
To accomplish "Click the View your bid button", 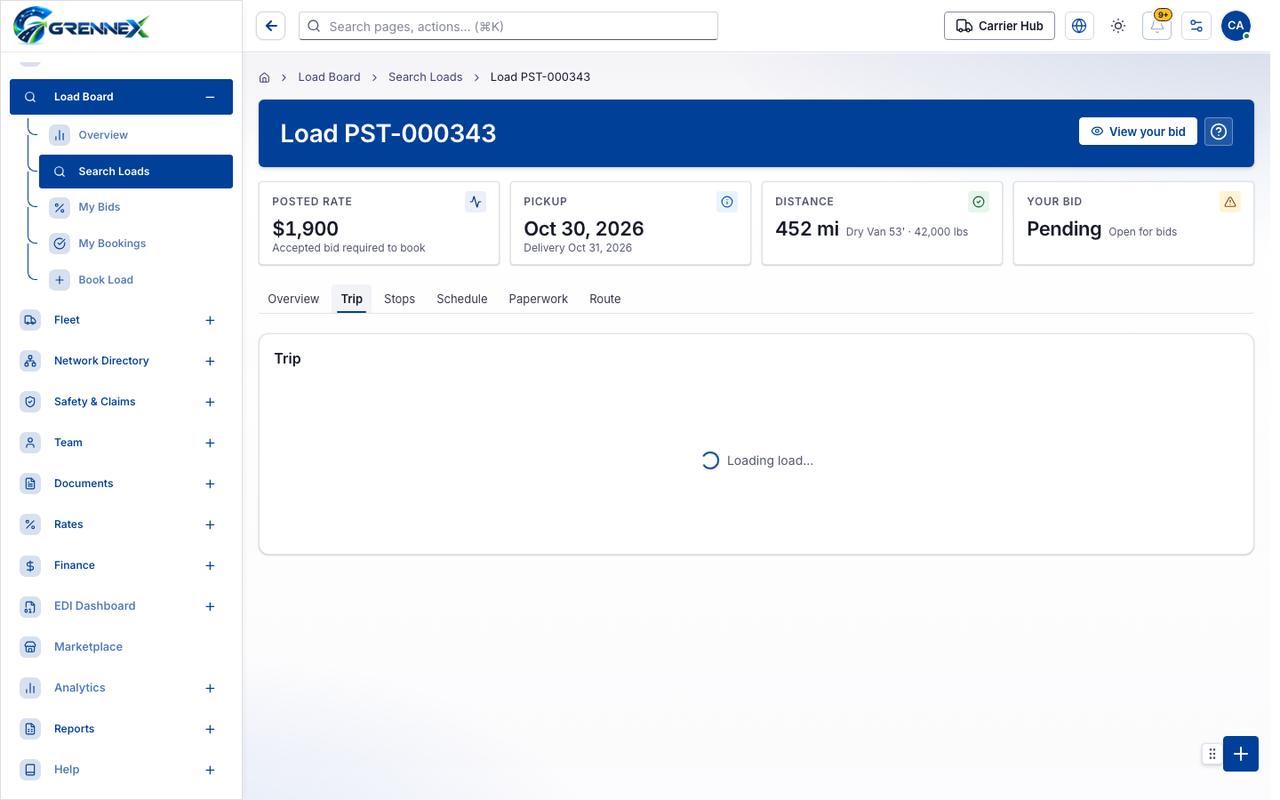I will (1138, 132).
